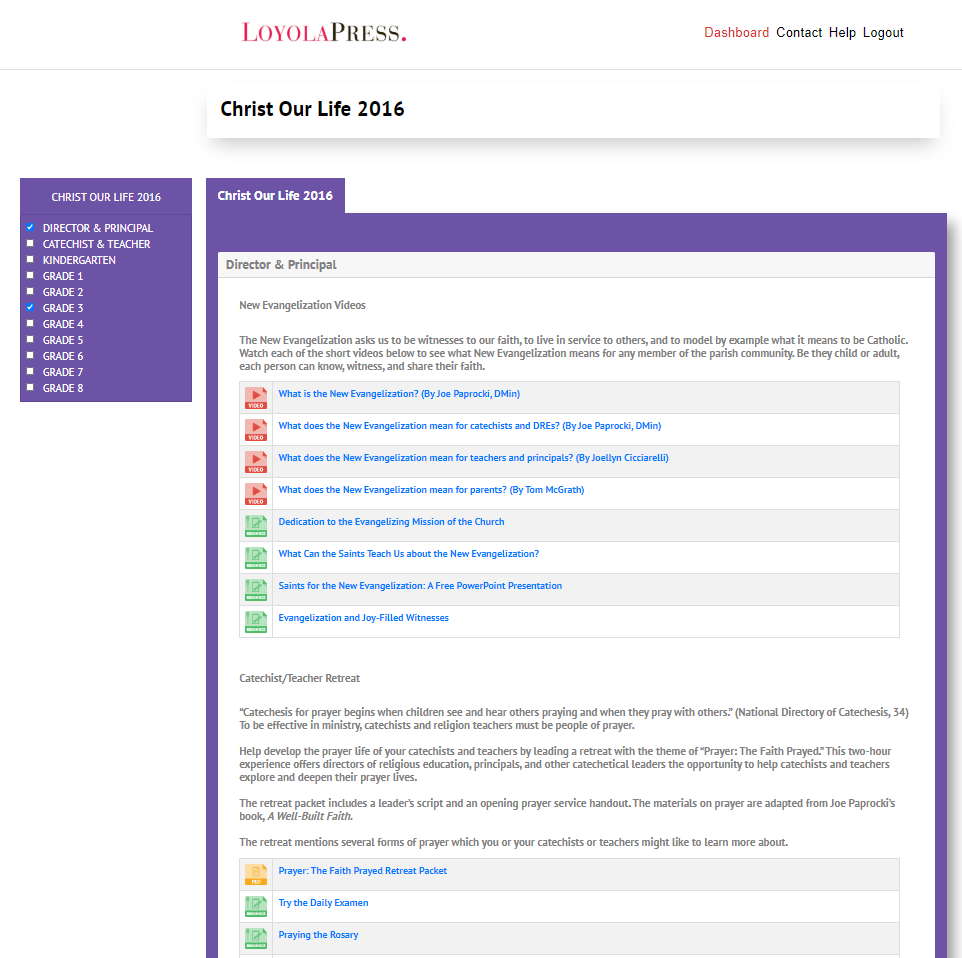
Task: Click video icon for teachers and principals row
Action: point(256,462)
